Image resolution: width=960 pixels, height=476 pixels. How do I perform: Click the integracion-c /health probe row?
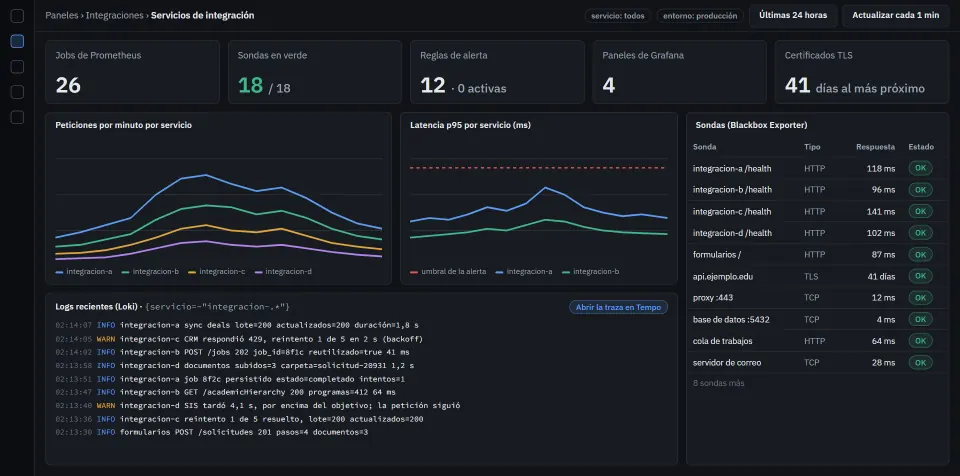pos(817,211)
